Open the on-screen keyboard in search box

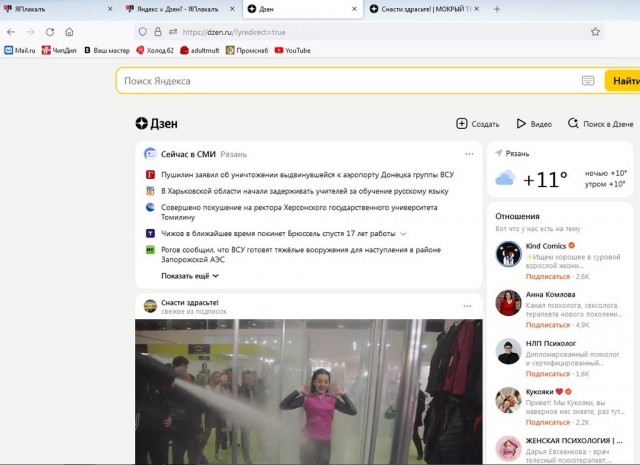pyautogui.click(x=588, y=81)
